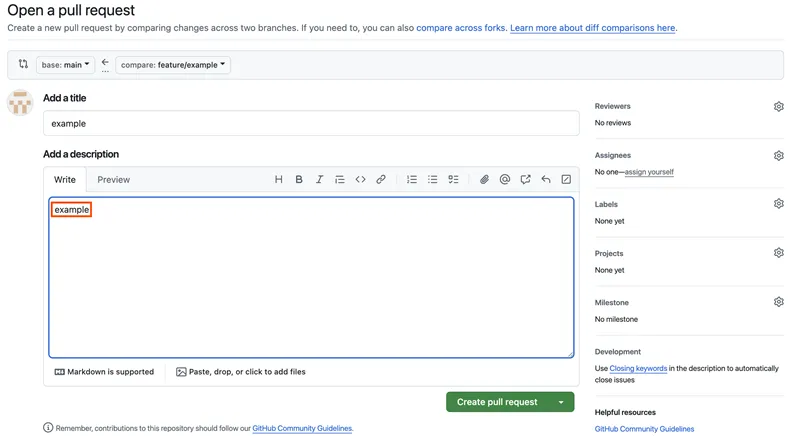This screenshot has height=436, width=800.
Task: Attach files using paperclip icon
Action: [x=484, y=180]
